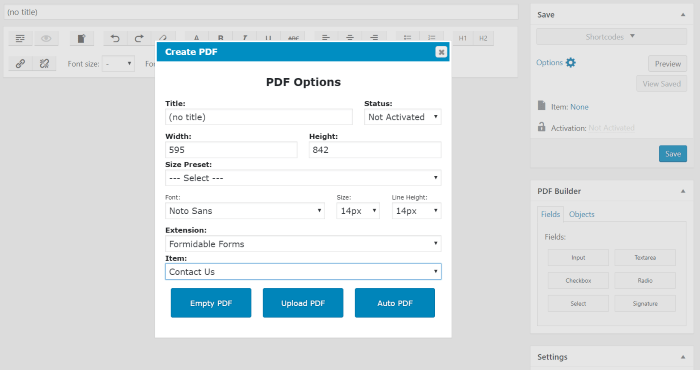Open the toolbar Font size dropdown
Viewport: 700px width, 370px height.
point(118,64)
